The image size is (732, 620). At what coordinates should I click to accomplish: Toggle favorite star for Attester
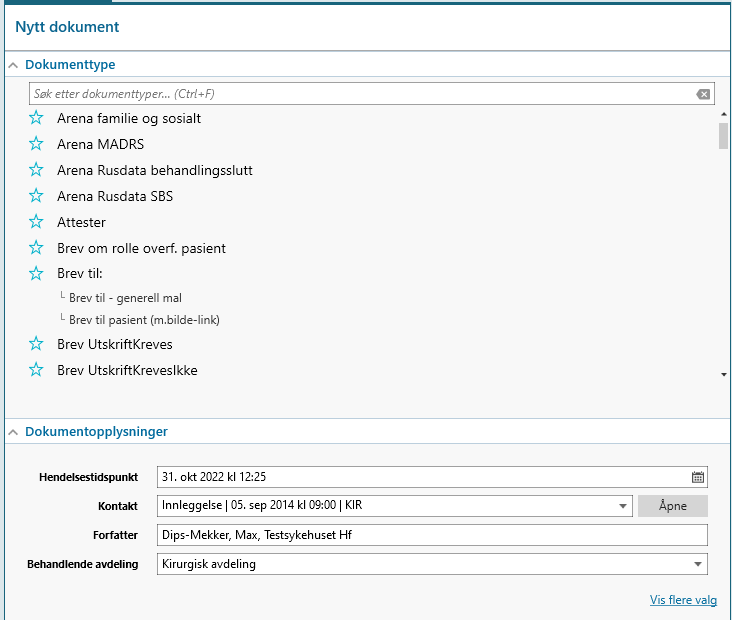(37, 222)
